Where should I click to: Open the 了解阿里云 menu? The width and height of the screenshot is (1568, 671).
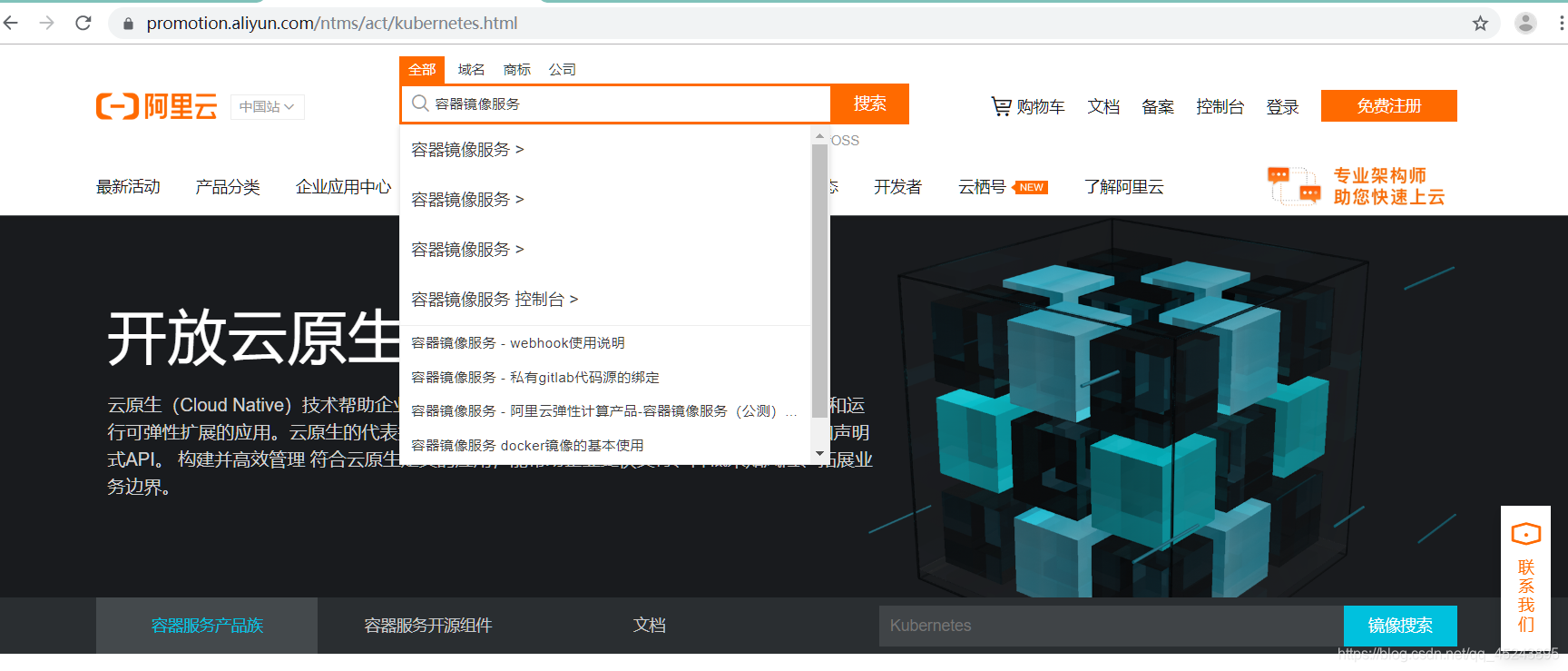[1123, 186]
